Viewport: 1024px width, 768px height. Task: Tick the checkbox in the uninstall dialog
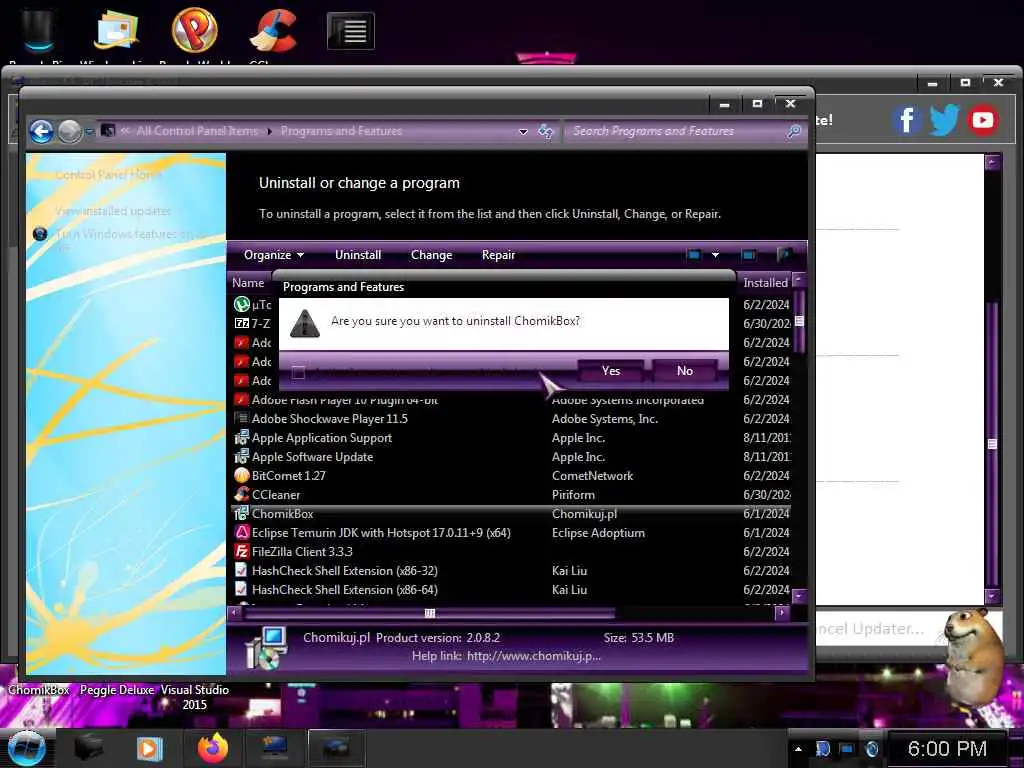(x=298, y=373)
